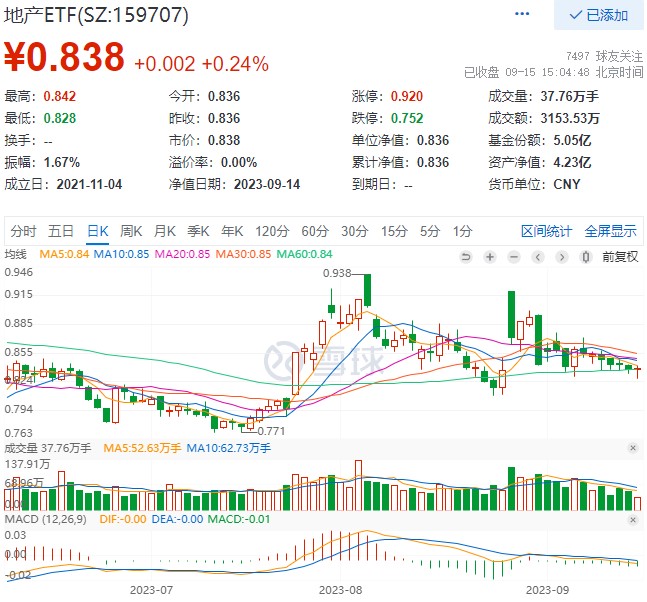This screenshot has width=647, height=602.
Task: Click 全屏显示 fullscreen link
Action: 610,231
